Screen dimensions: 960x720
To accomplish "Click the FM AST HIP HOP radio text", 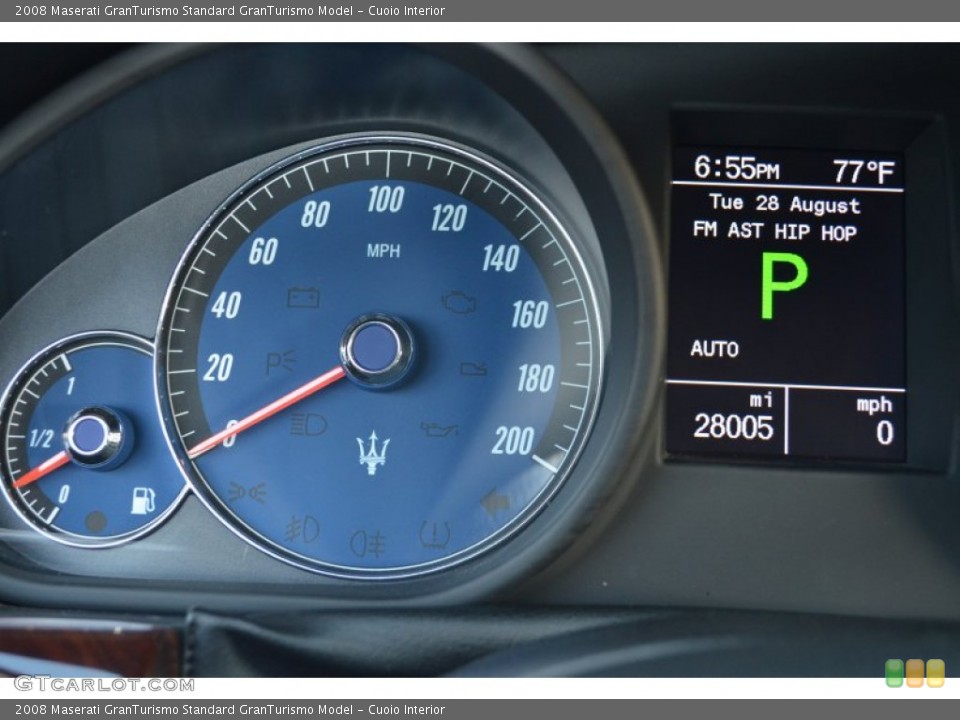I will 774,231.
